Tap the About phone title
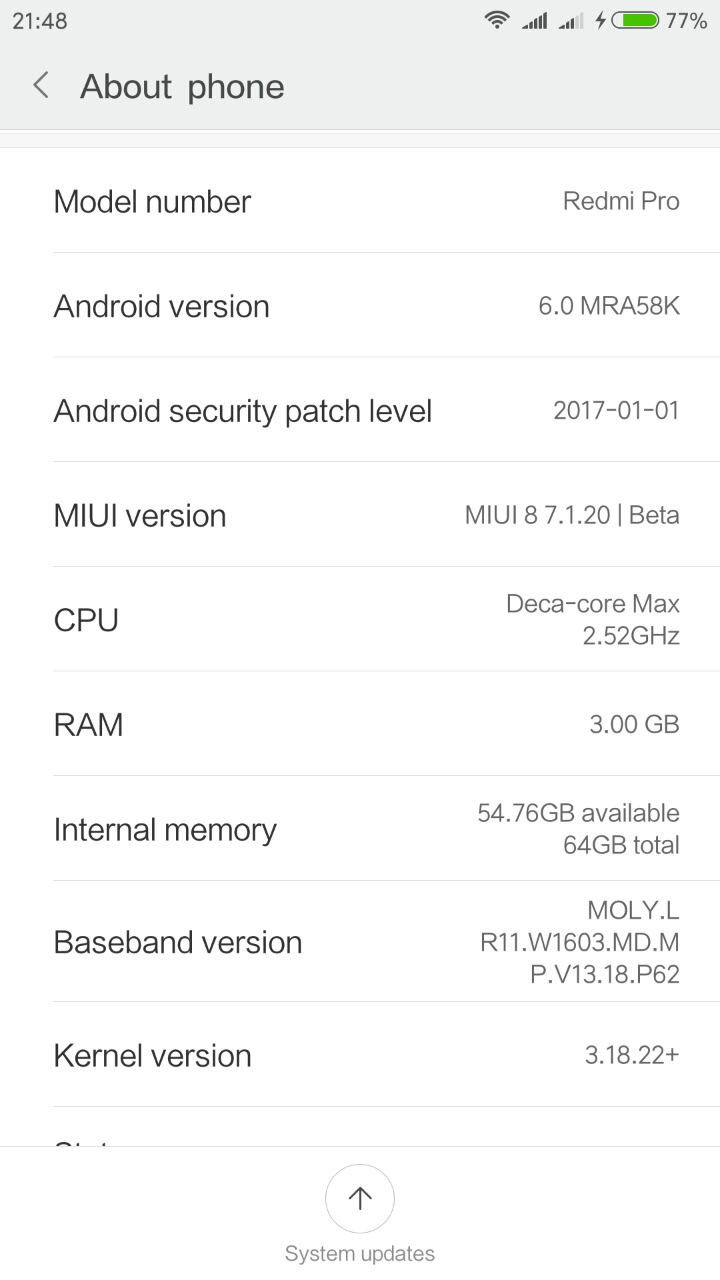Image resolution: width=720 pixels, height=1280 pixels. pos(182,87)
